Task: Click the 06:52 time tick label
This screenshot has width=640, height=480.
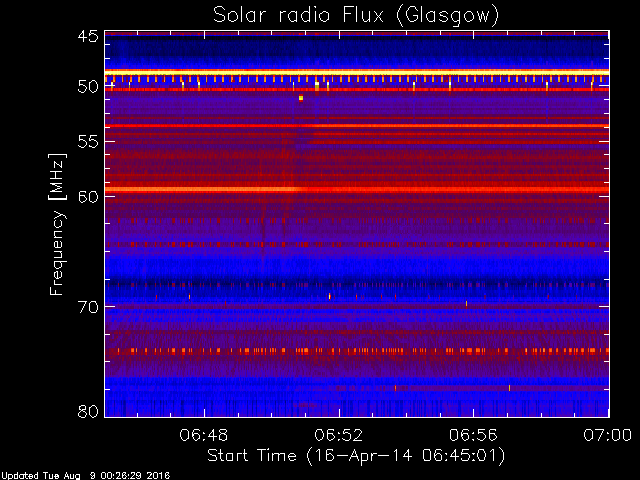Action: (x=338, y=435)
